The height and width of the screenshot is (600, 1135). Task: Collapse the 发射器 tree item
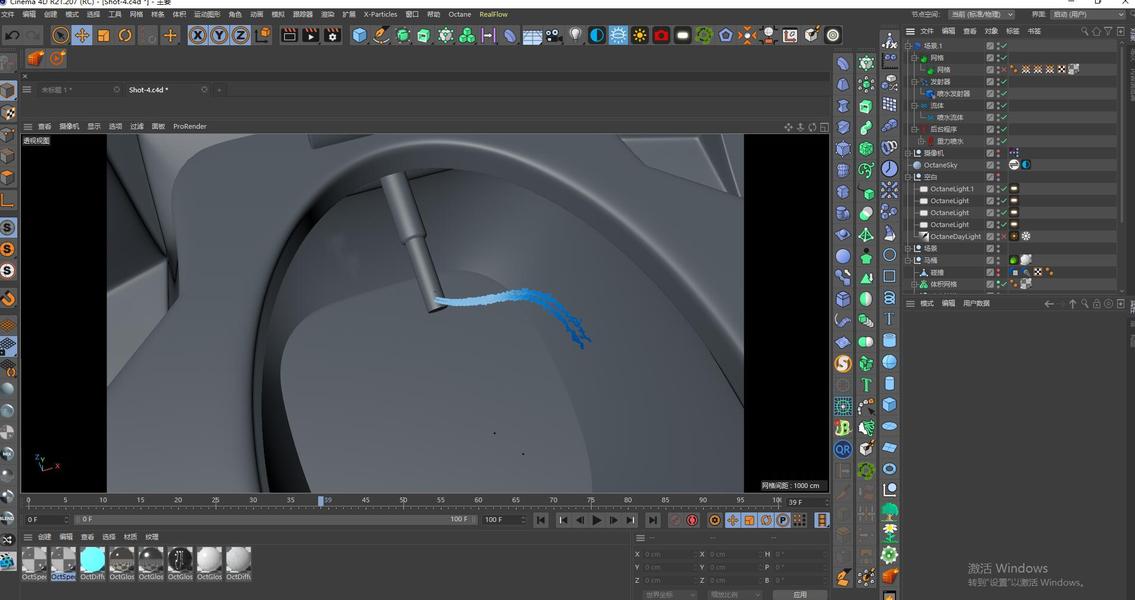click(x=914, y=82)
